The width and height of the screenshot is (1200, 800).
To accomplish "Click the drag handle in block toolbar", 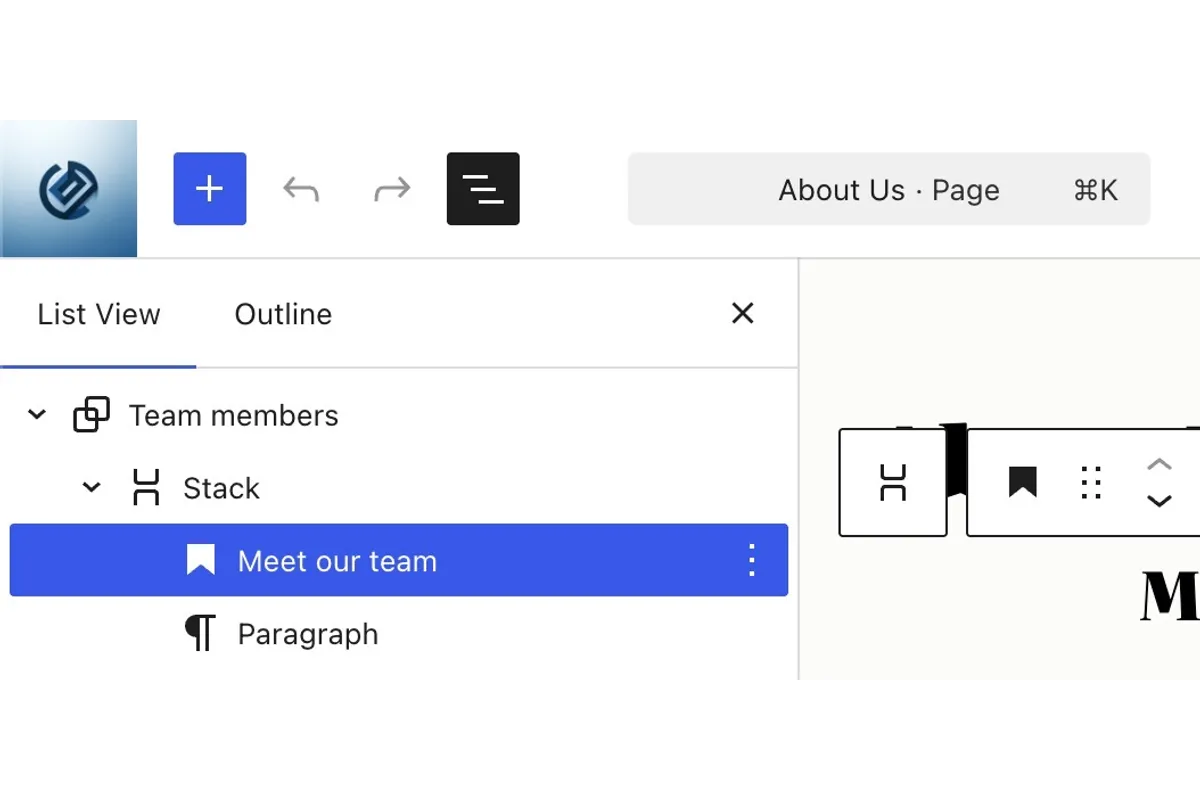I will pos(1091,483).
